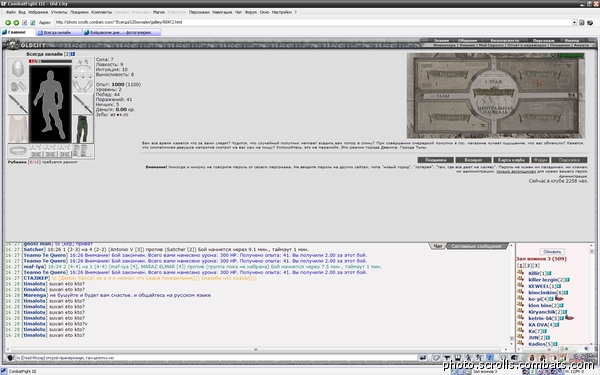Click the white shirt armor slot
The image size is (600, 375).
tap(18, 129)
